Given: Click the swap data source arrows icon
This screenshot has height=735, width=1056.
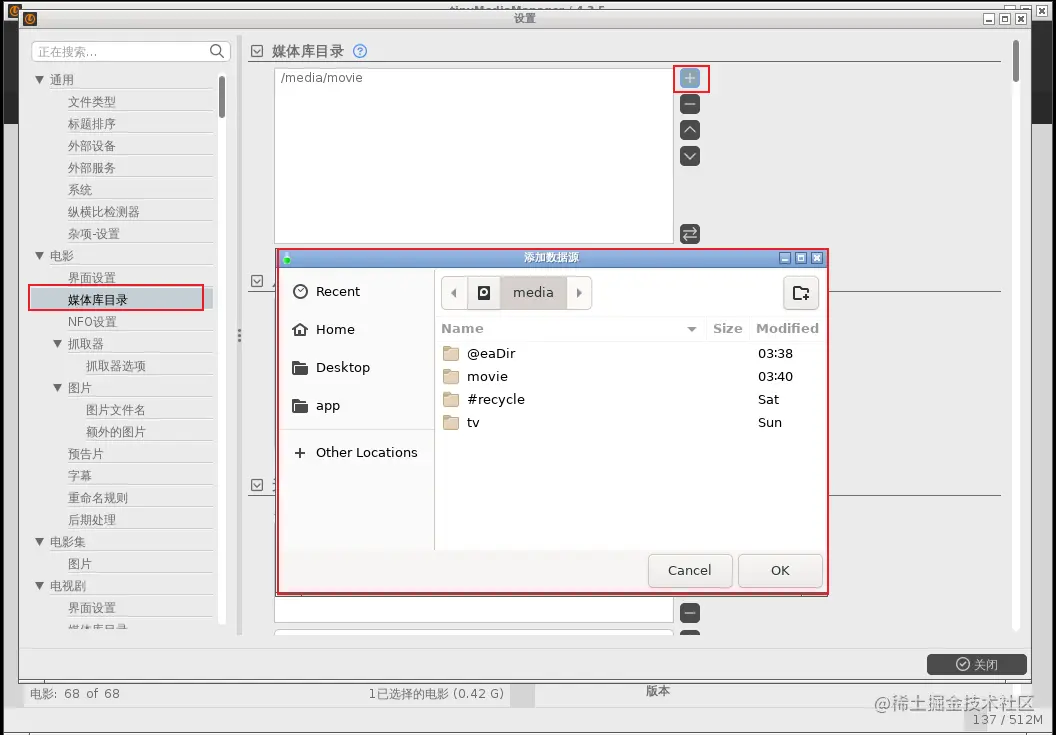Looking at the screenshot, I should pos(690,234).
